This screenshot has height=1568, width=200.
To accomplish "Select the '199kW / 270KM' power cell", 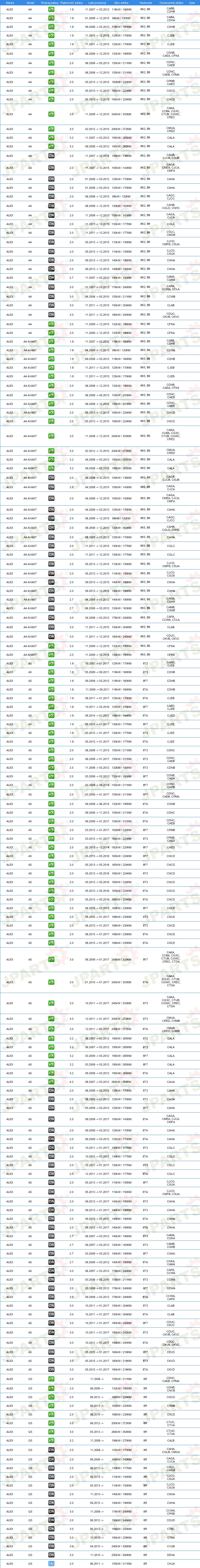I will pos(121,1441).
